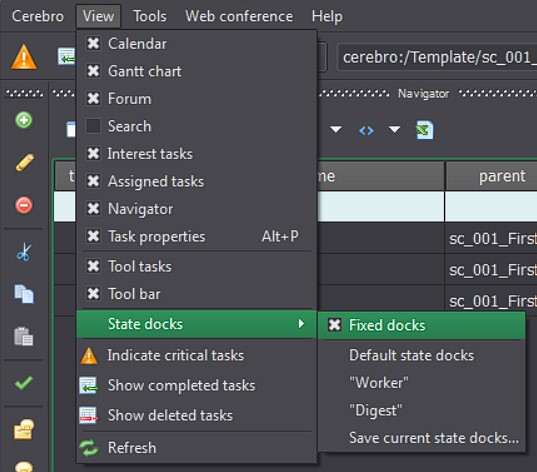Click the green add task plus icon
The image size is (537, 472).
tap(24, 120)
